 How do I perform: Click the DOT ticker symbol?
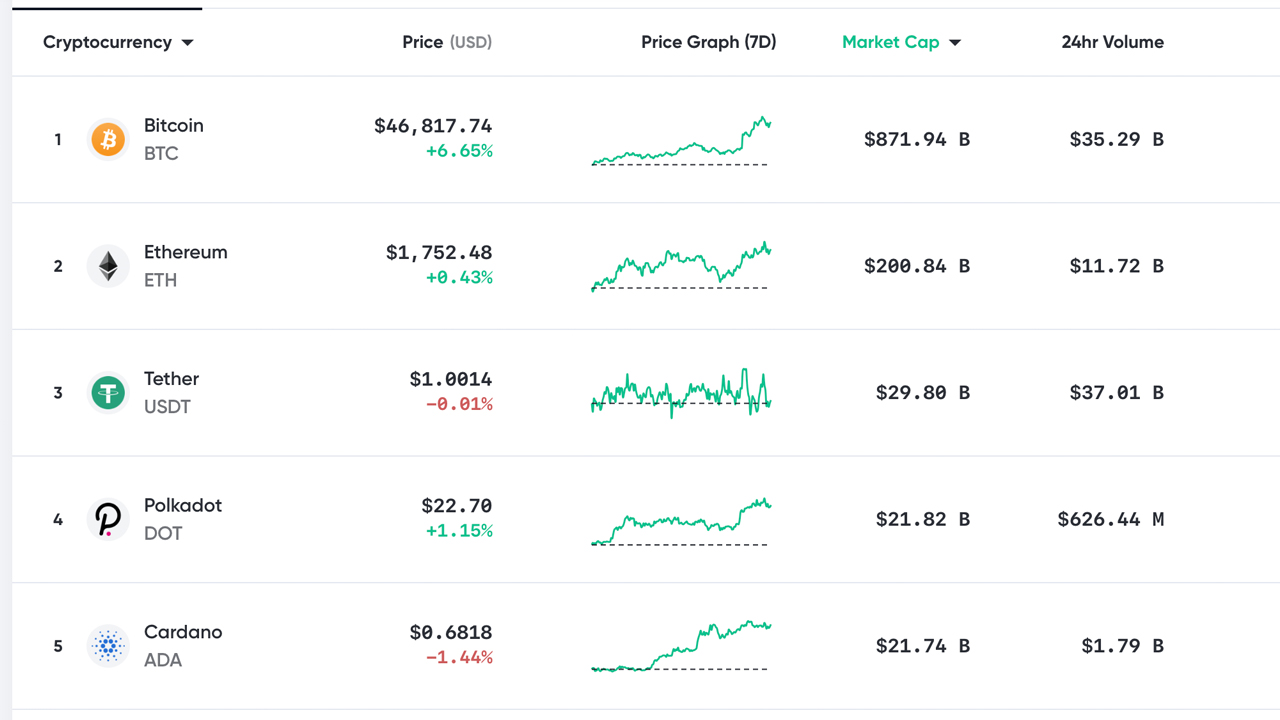coord(163,533)
